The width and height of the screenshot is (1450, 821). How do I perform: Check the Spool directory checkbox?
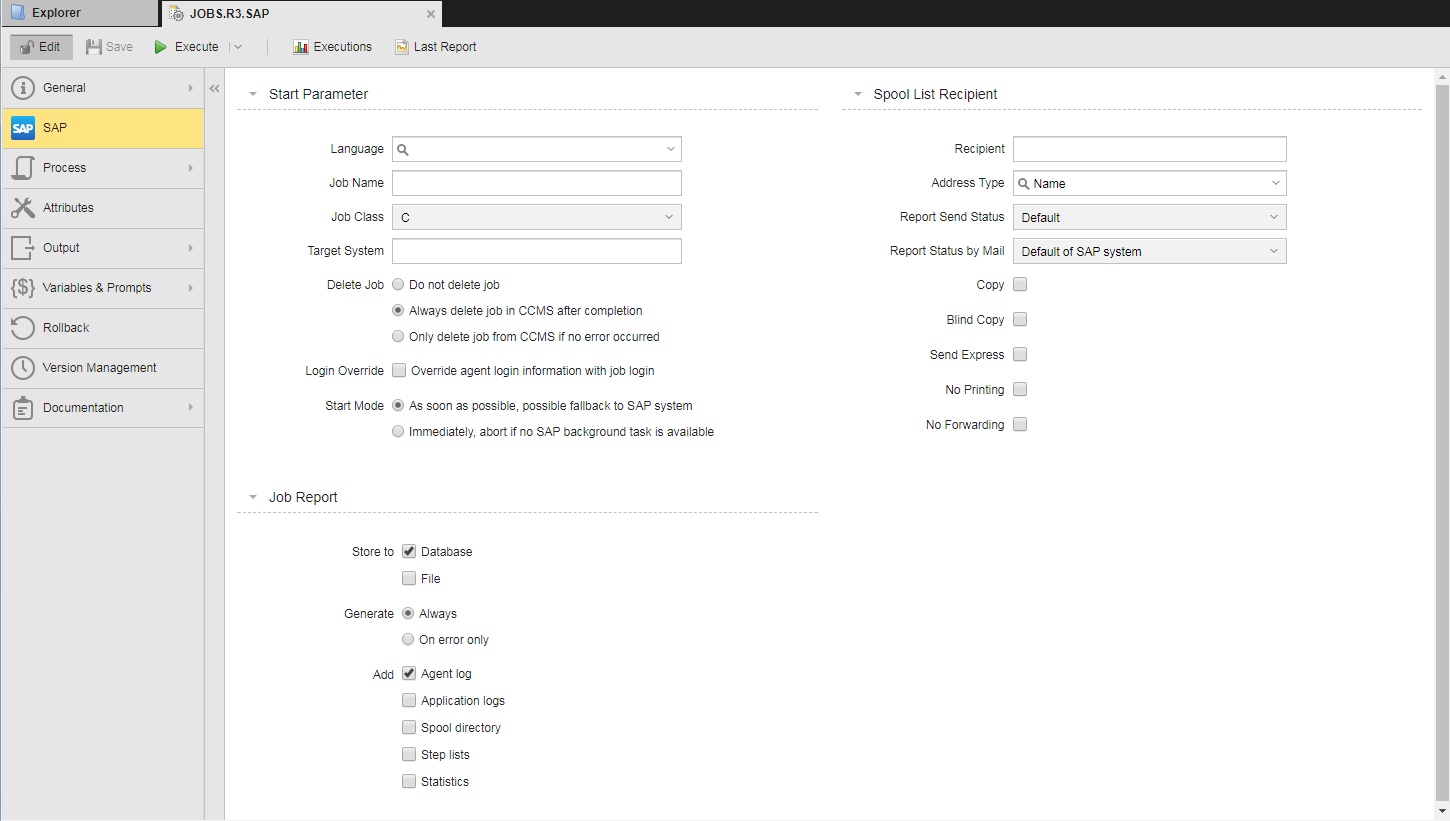pyautogui.click(x=409, y=727)
